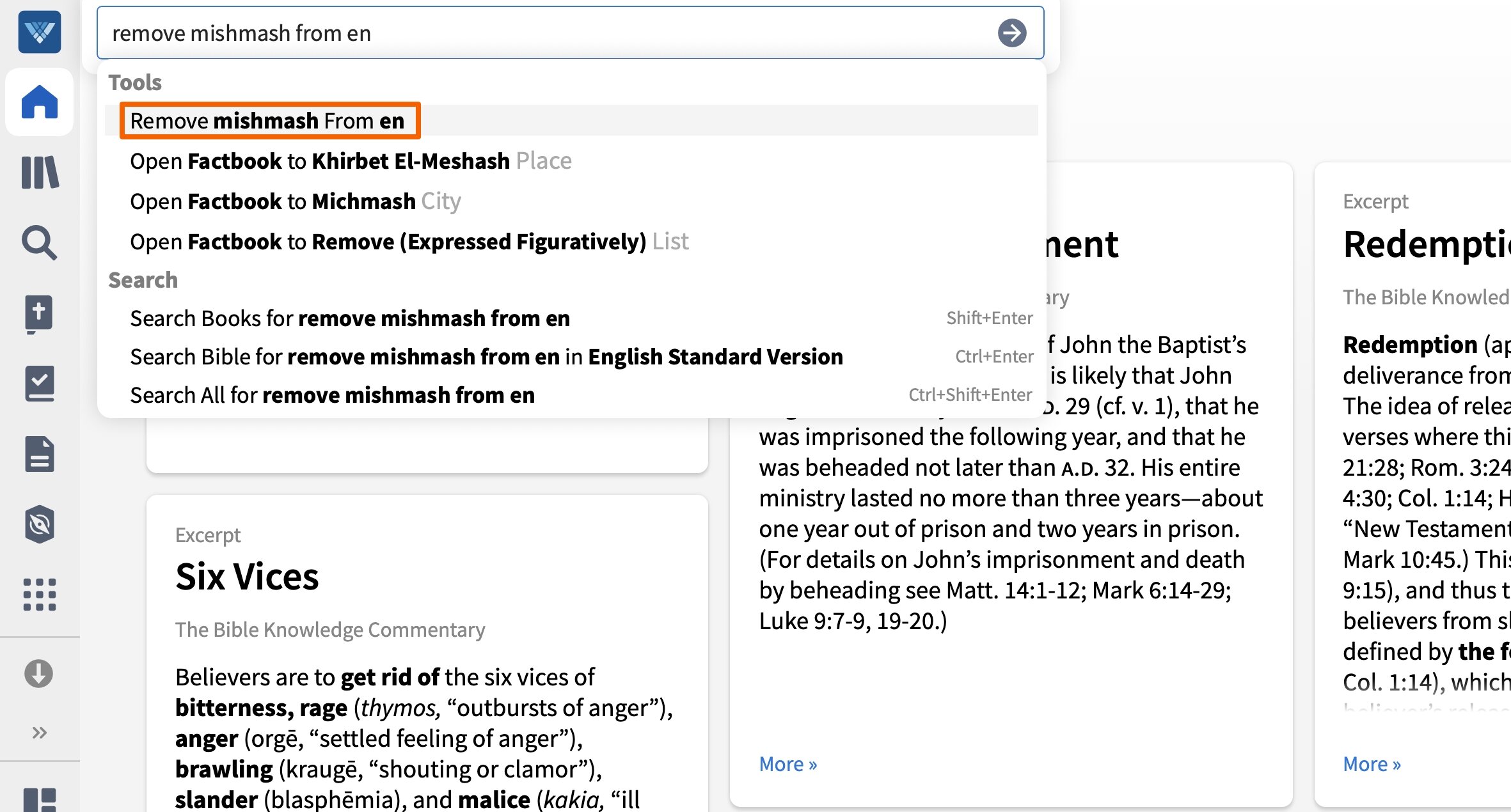This screenshot has height=812, width=1511.
Task: Select "Remove mishmash From en" suggestion
Action: click(267, 121)
